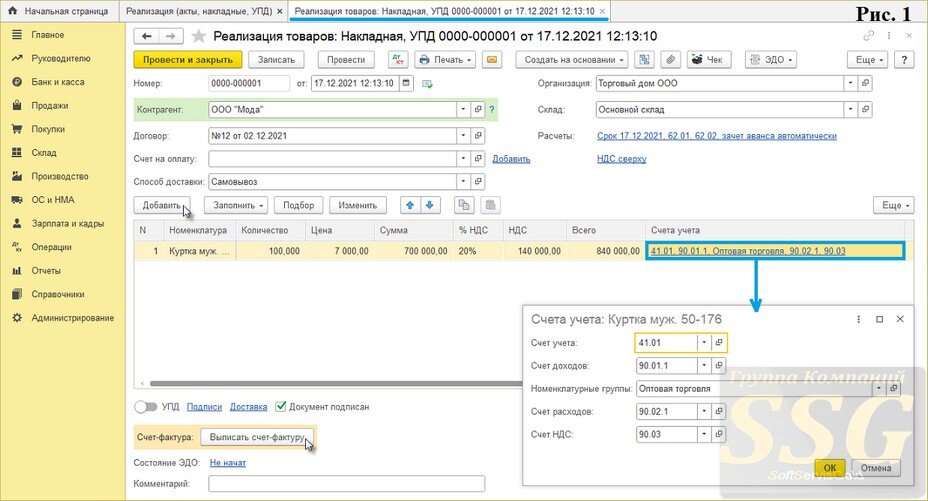Open Банк и касса sidebar section
The image size is (928, 501).
57,82
